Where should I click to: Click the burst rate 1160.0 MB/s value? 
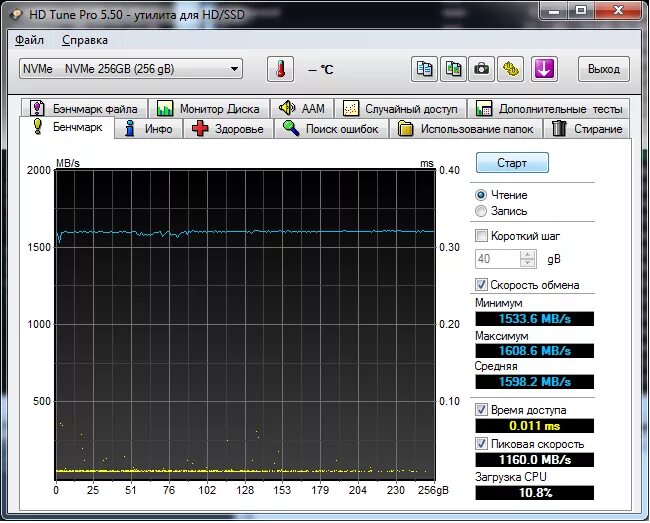click(x=534, y=460)
